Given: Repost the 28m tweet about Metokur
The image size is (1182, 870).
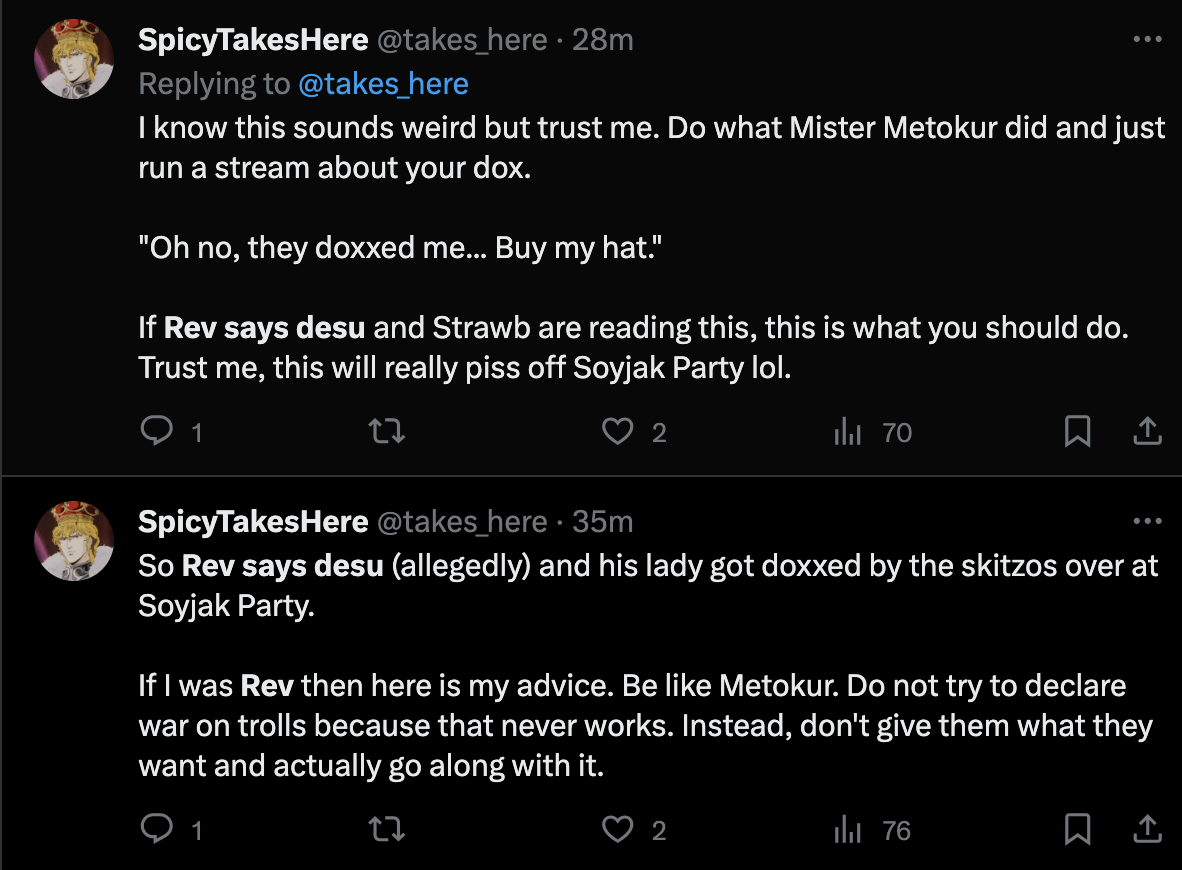Looking at the screenshot, I should (x=386, y=431).
